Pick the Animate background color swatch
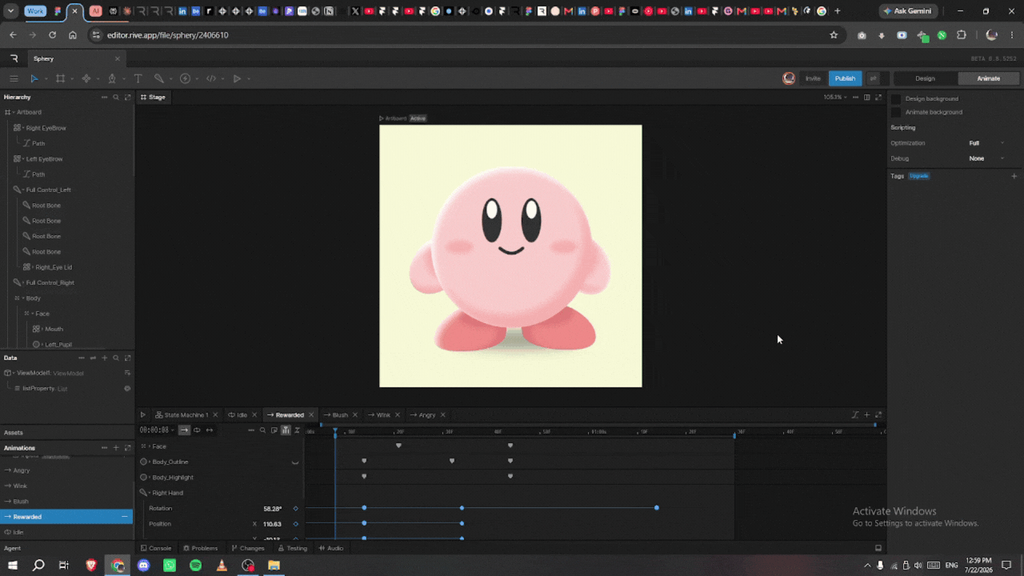 coord(896,112)
